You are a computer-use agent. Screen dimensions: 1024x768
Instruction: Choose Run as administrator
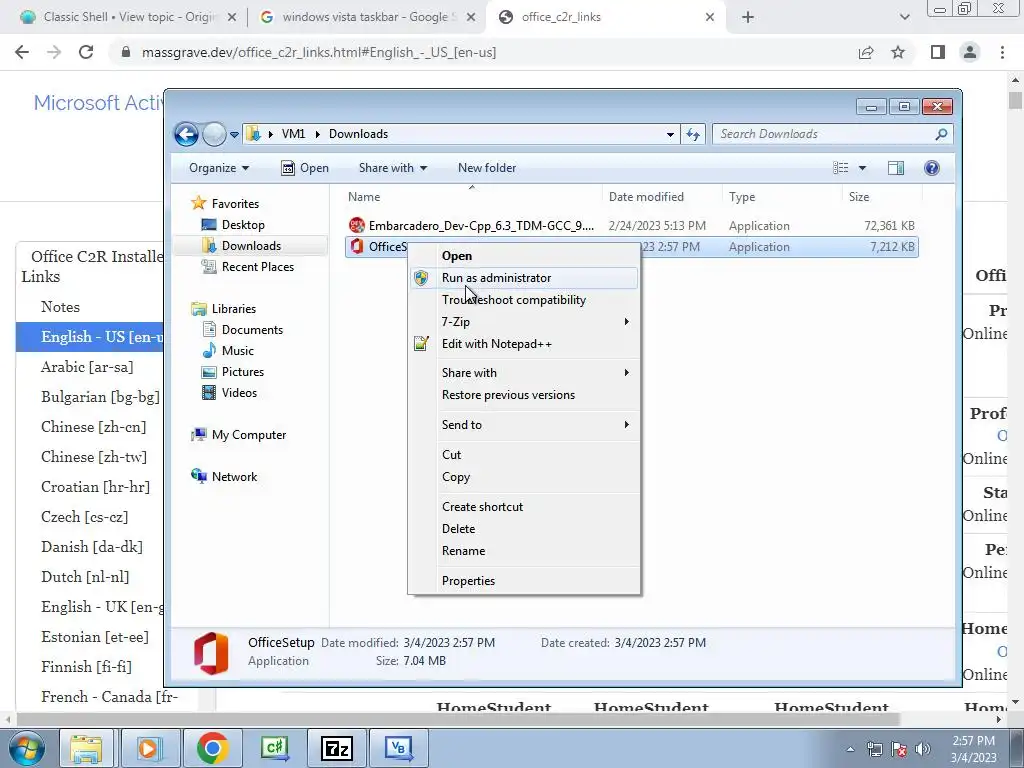(x=524, y=278)
